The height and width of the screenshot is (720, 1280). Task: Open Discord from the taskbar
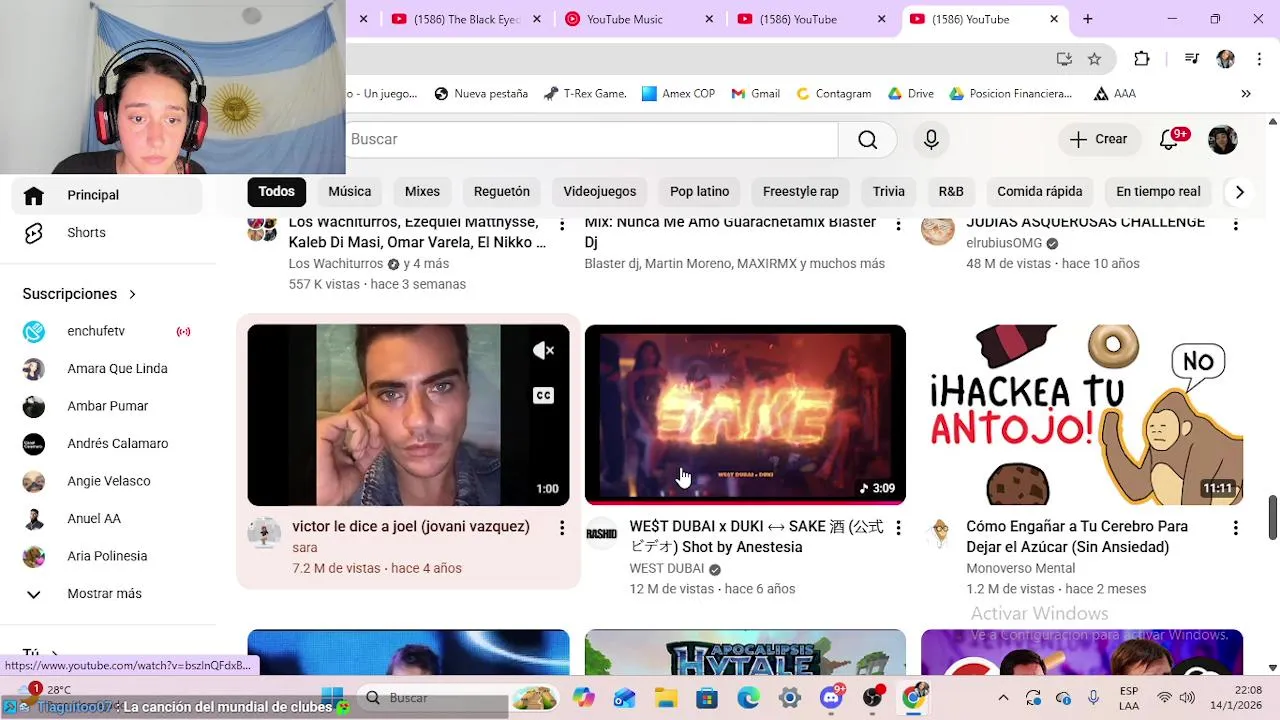click(832, 698)
